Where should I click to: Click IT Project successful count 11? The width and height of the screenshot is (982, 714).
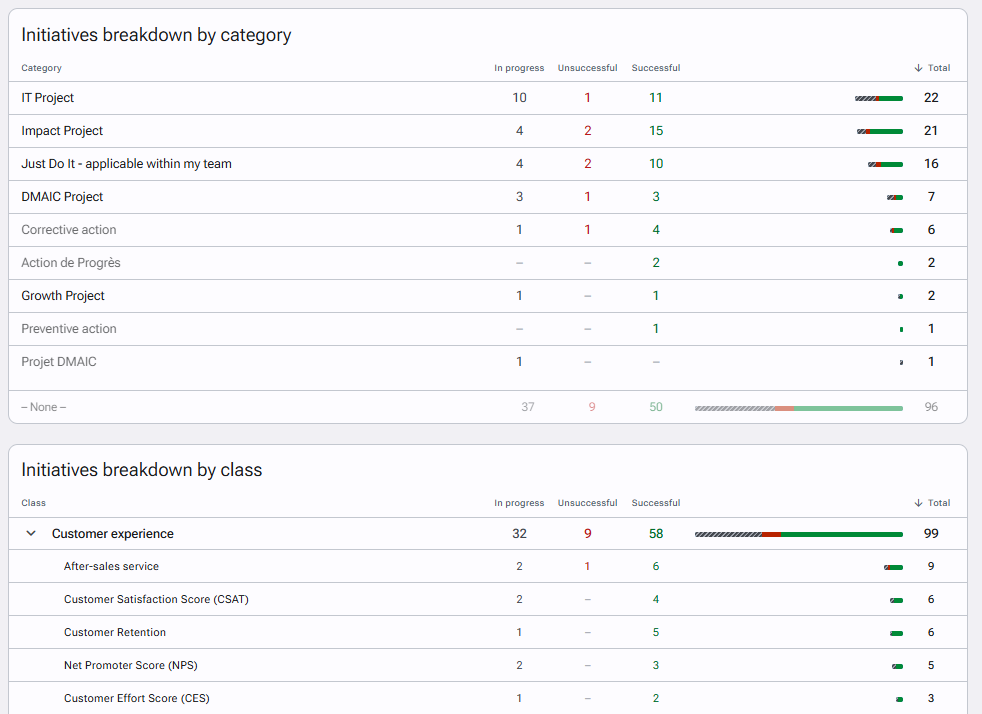pos(656,98)
